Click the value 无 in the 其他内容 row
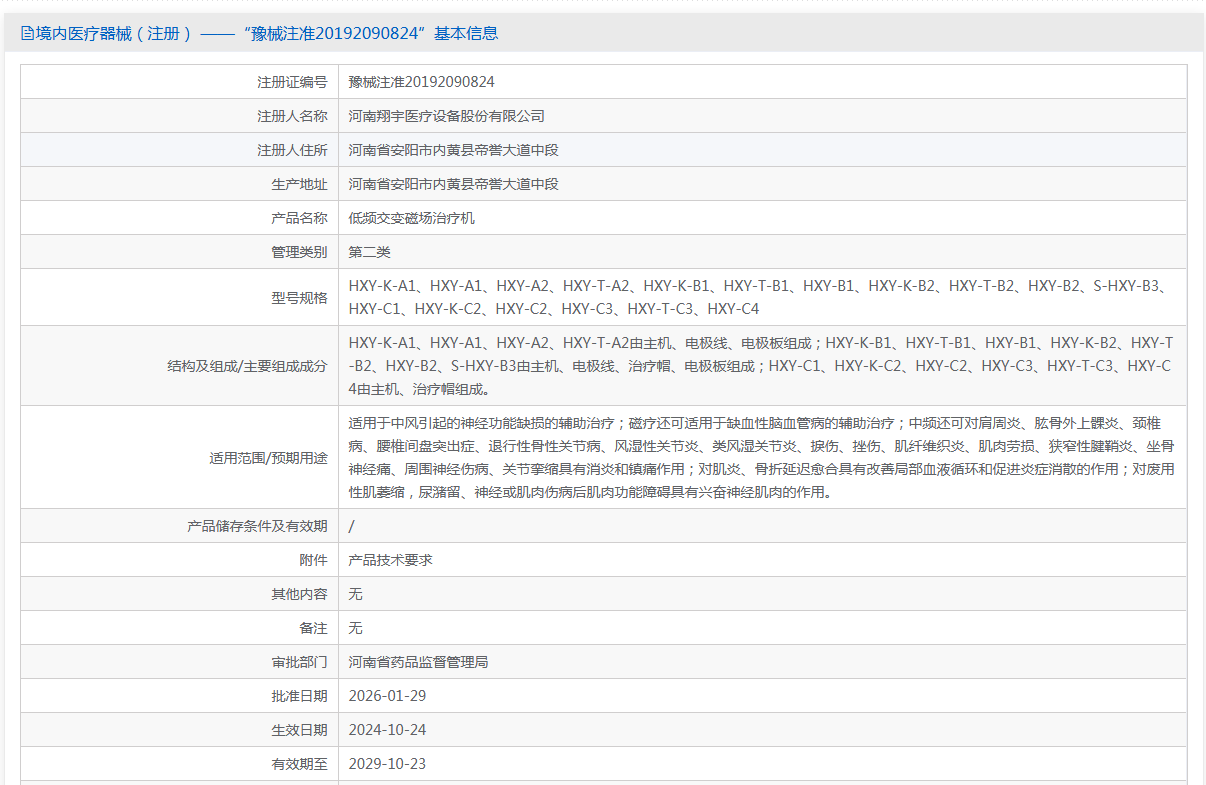Viewport: 1206px width, 785px height. (355, 594)
